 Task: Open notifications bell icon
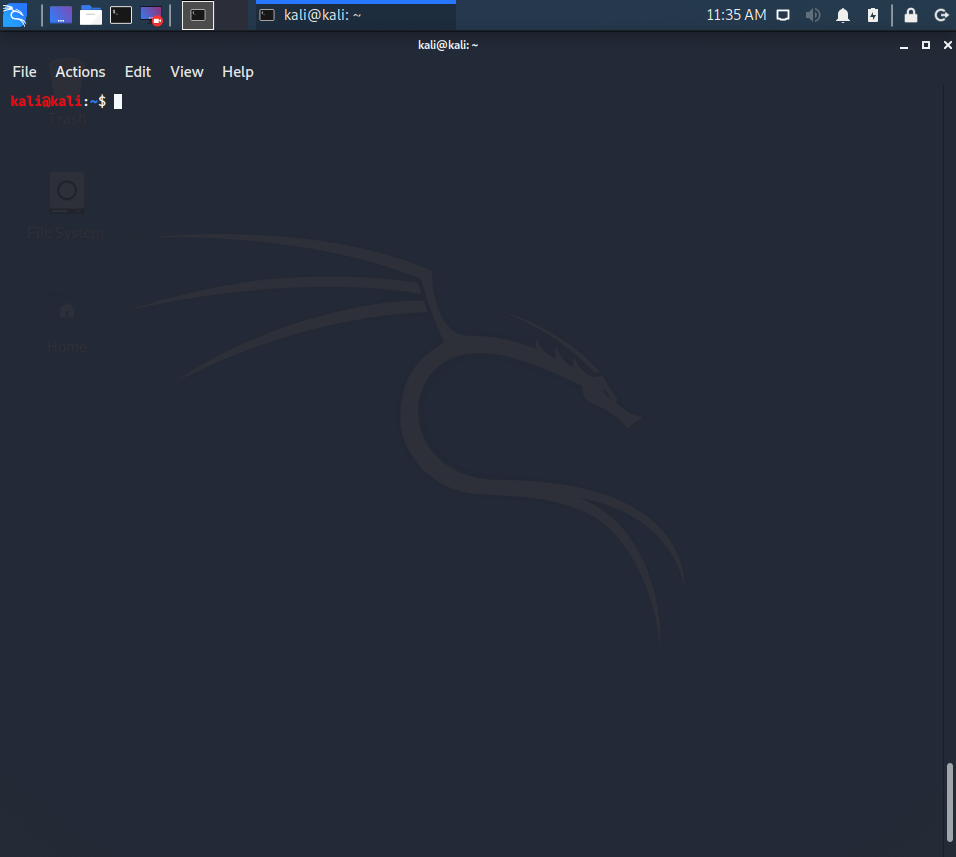click(843, 15)
